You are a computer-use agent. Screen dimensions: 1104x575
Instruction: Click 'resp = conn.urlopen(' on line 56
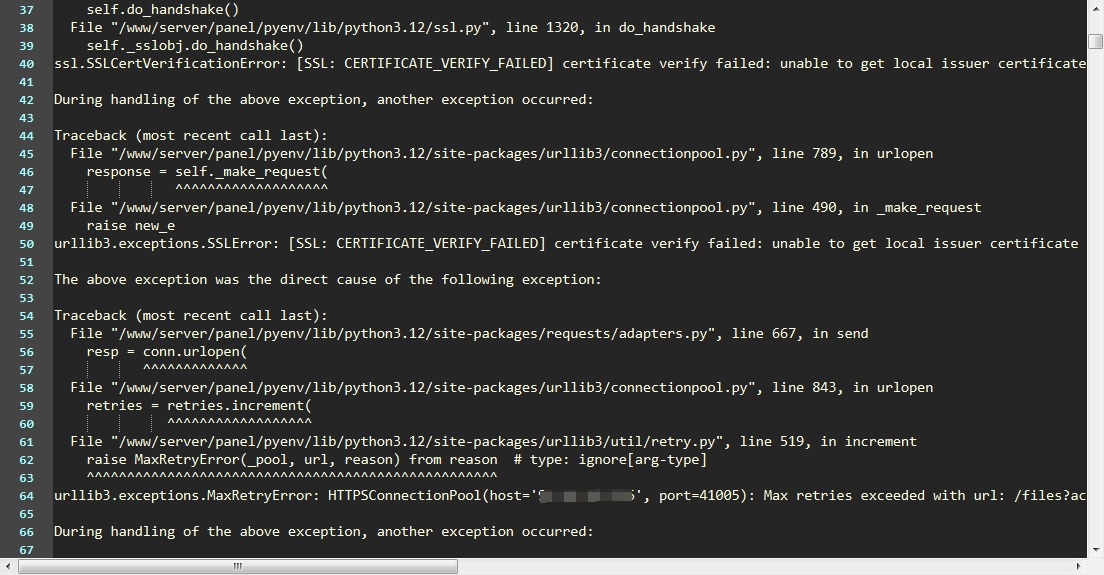(167, 351)
